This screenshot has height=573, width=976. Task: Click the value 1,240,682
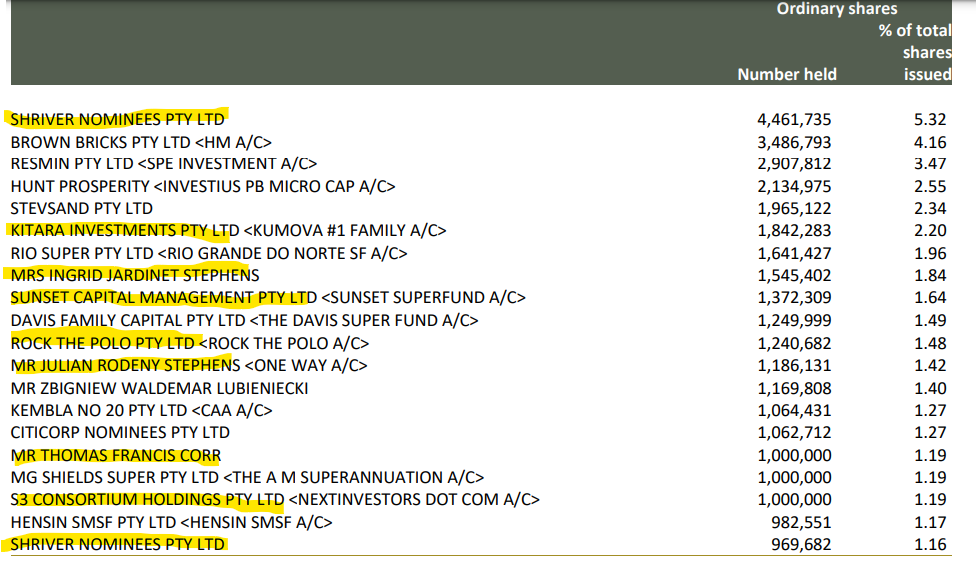pos(794,343)
